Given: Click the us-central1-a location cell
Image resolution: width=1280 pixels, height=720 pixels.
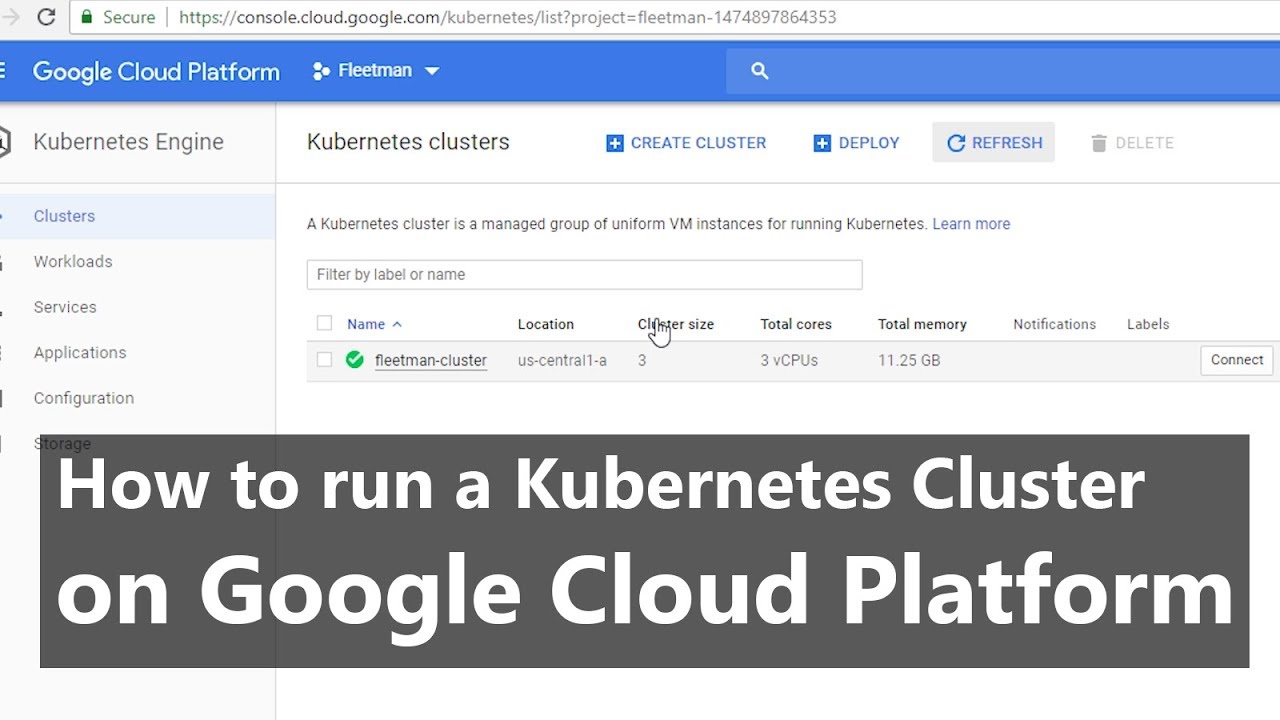Looking at the screenshot, I should [562, 360].
